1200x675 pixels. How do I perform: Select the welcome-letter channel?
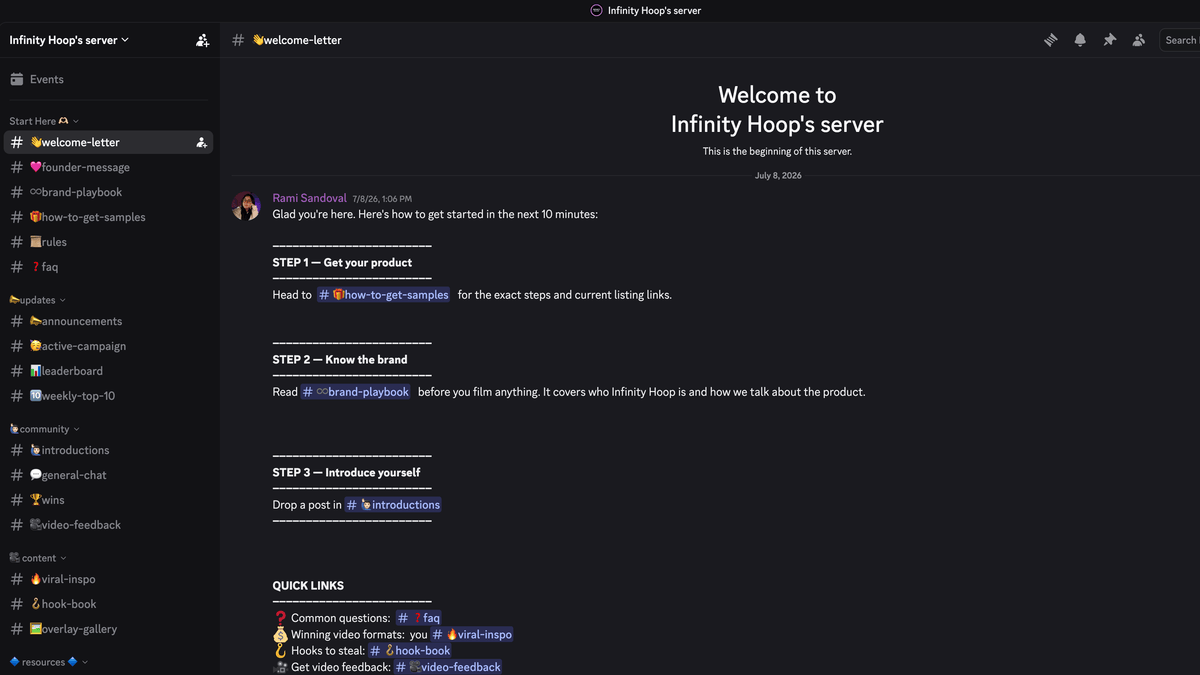[x=108, y=142]
